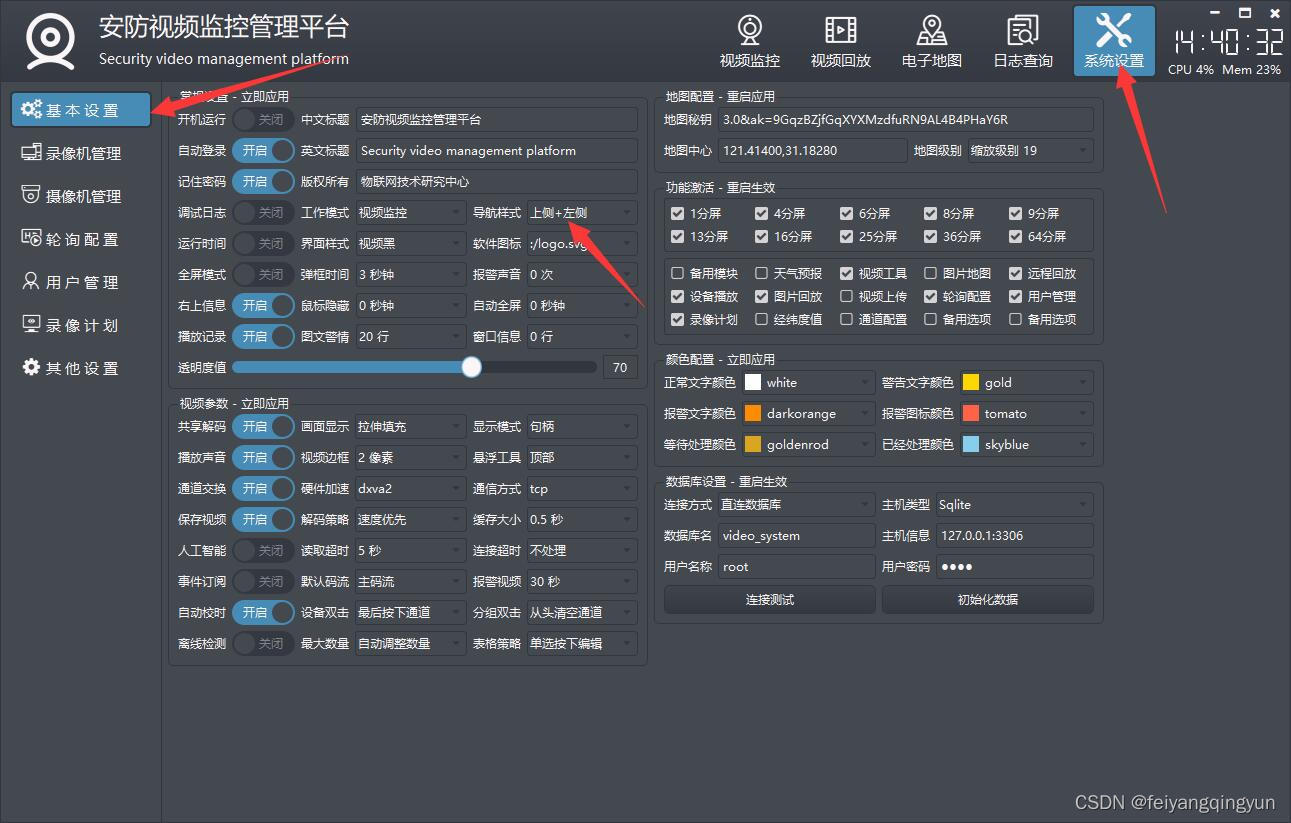The width and height of the screenshot is (1291, 823).
Task: Disable the 自动登录 switch
Action: pos(263,150)
